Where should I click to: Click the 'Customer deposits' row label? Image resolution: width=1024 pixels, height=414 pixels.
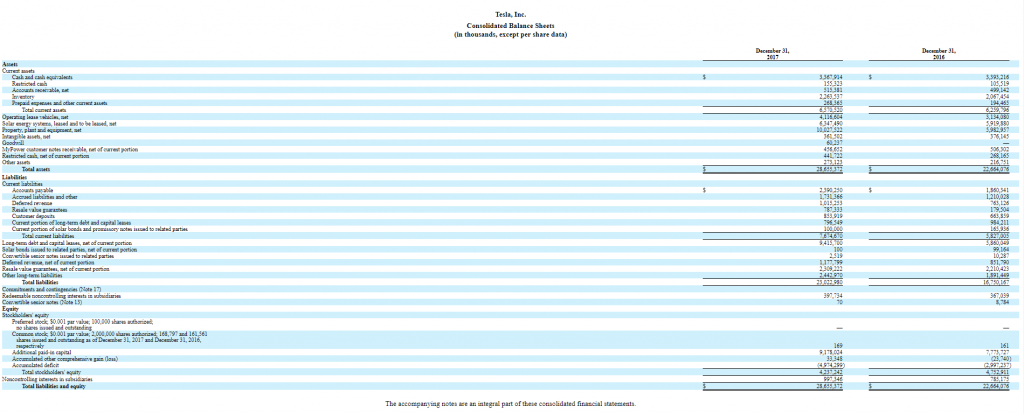(x=33, y=215)
